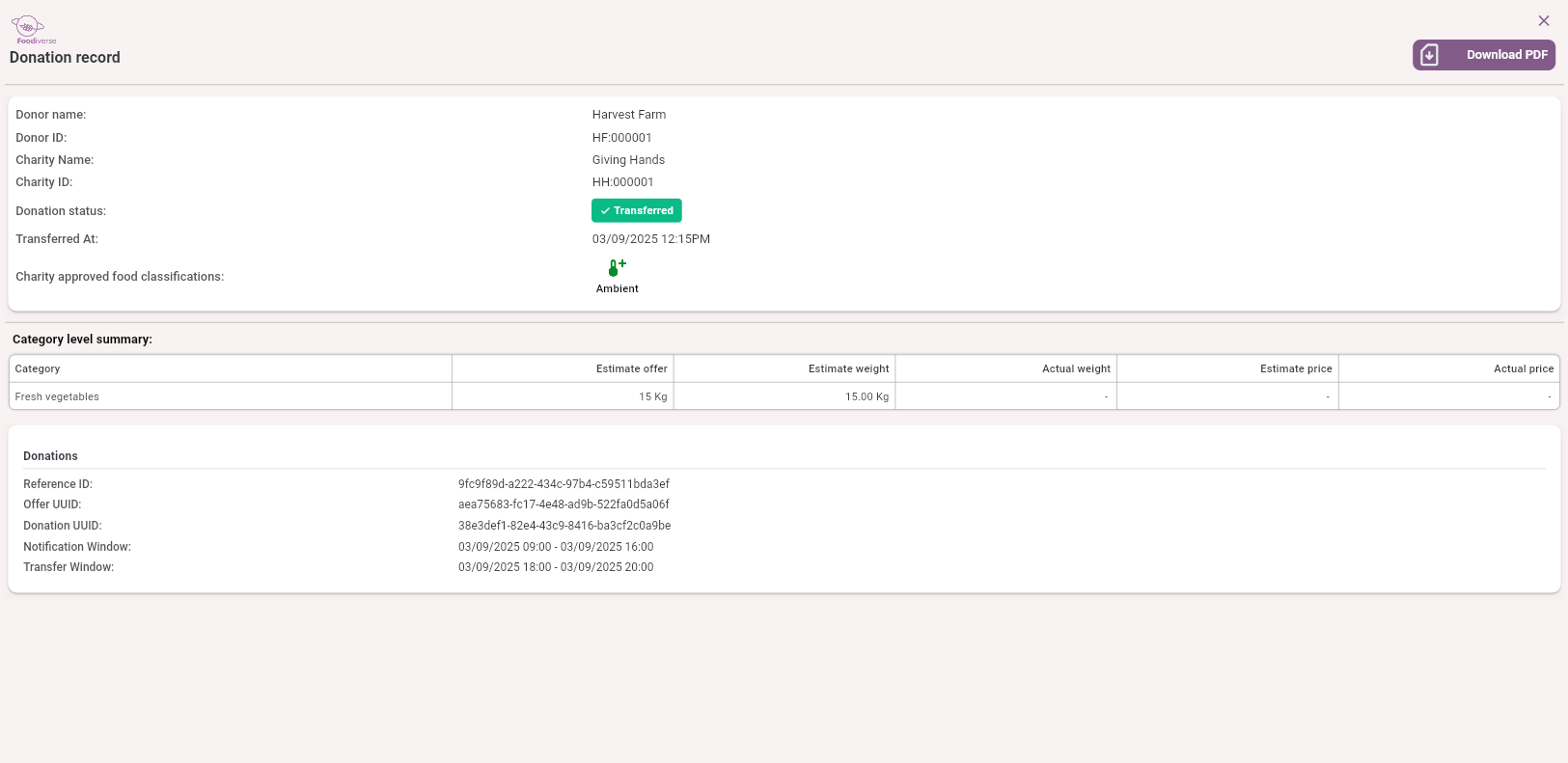Screen dimensions: 1568x763
Task: Close the donation record dialog
Action: point(1544,20)
